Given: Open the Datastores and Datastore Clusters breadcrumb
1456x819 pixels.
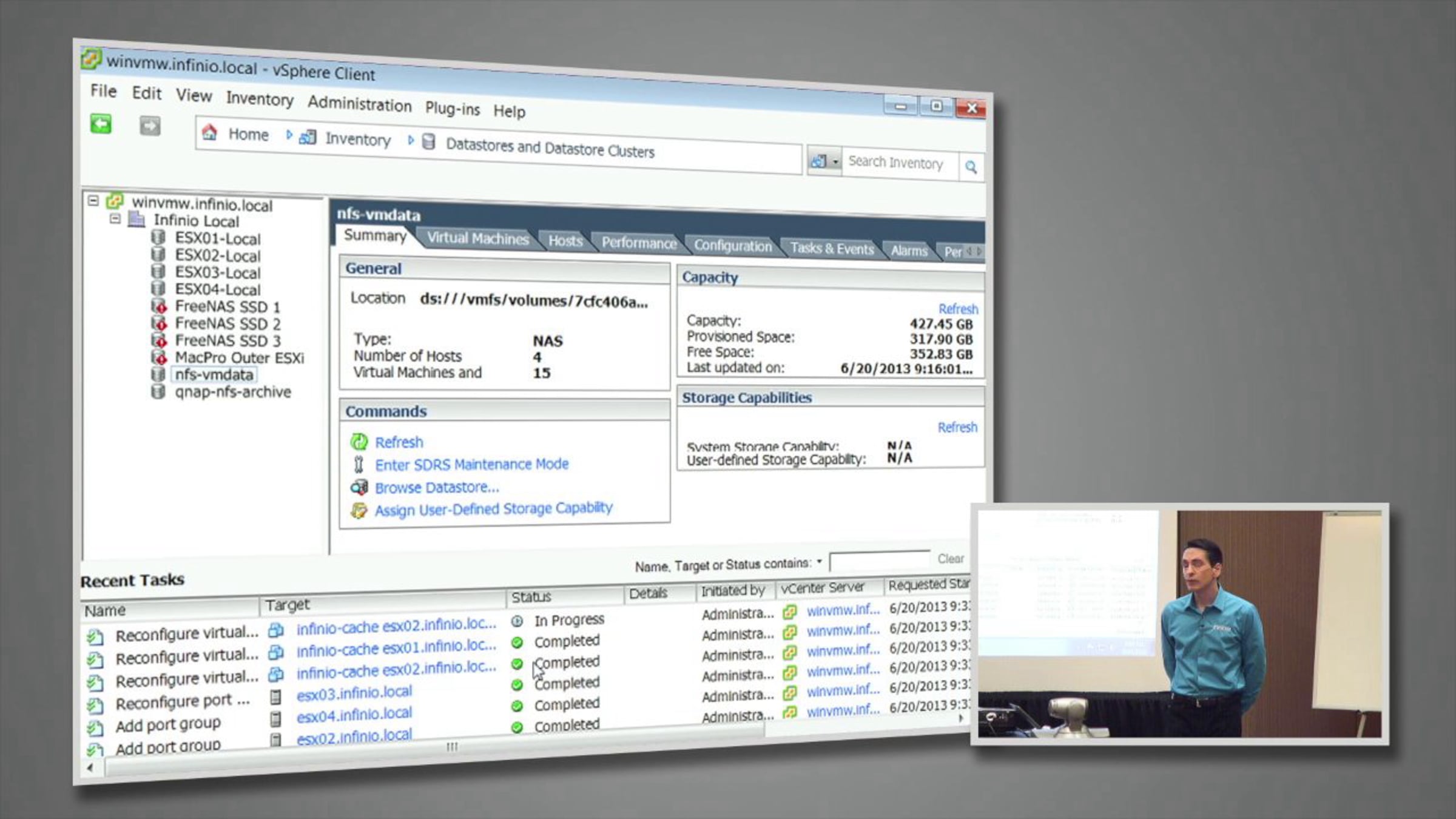Looking at the screenshot, I should point(550,147).
